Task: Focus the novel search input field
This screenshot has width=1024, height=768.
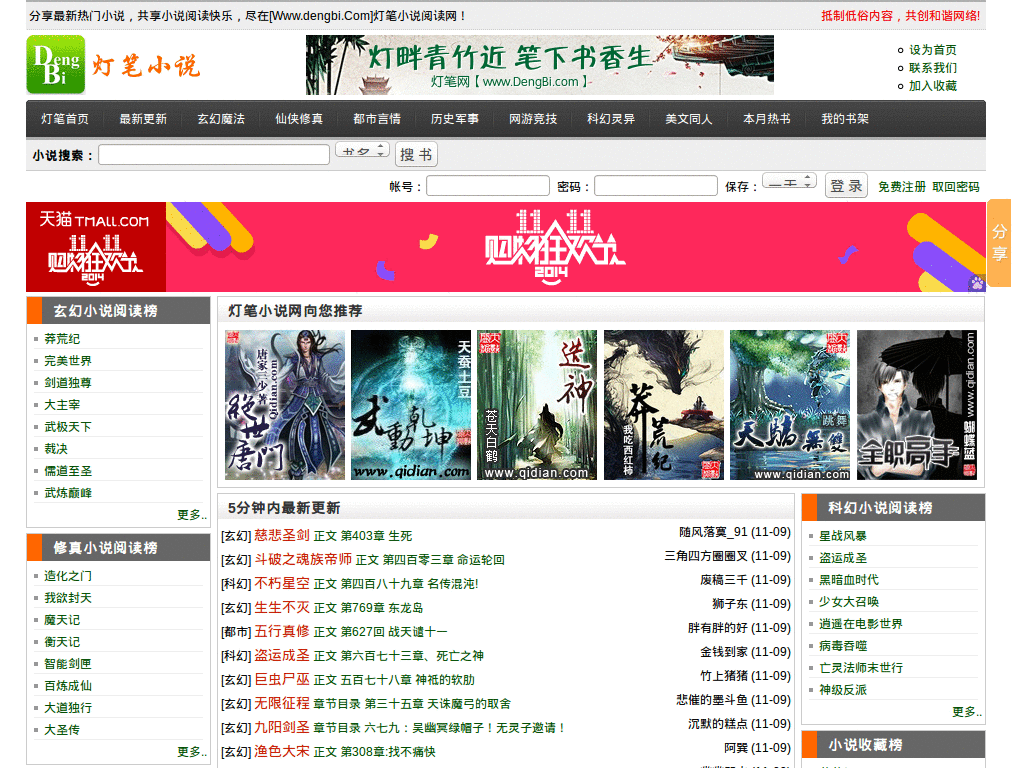Action: point(214,155)
